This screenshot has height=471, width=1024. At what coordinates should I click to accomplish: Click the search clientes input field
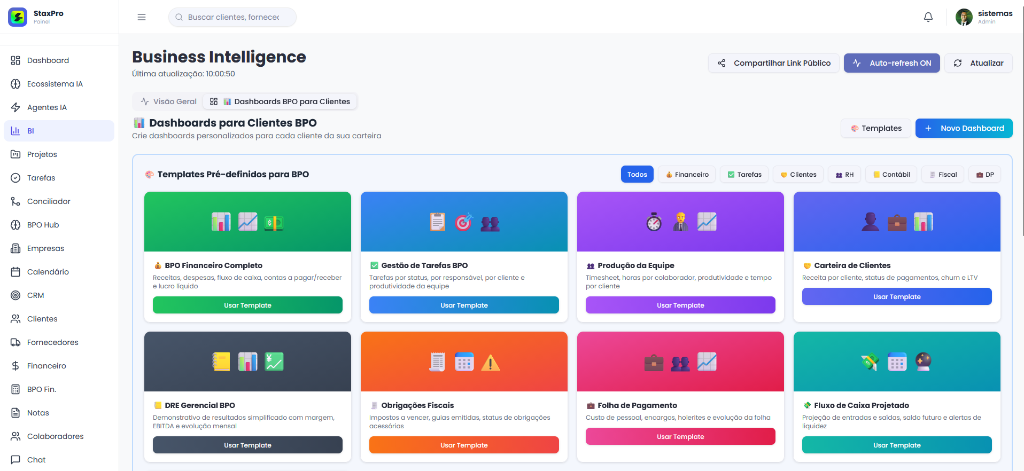[232, 17]
